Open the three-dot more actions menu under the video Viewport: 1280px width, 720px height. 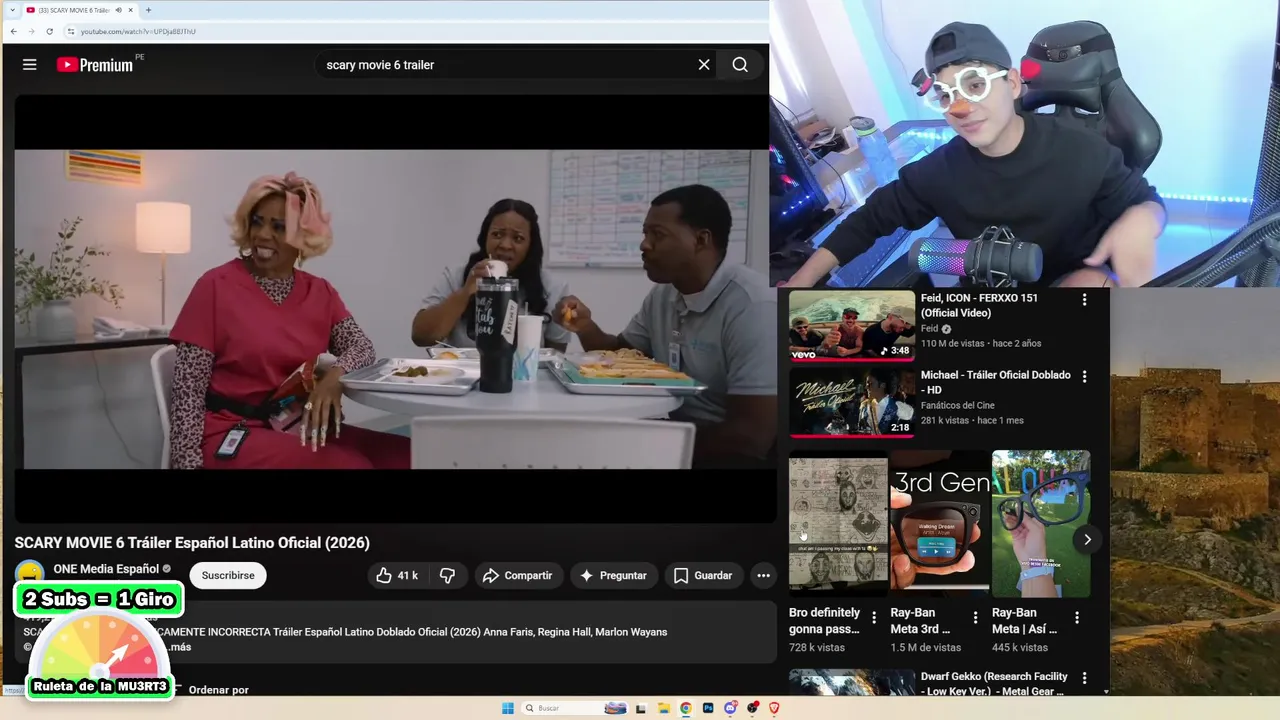point(763,575)
